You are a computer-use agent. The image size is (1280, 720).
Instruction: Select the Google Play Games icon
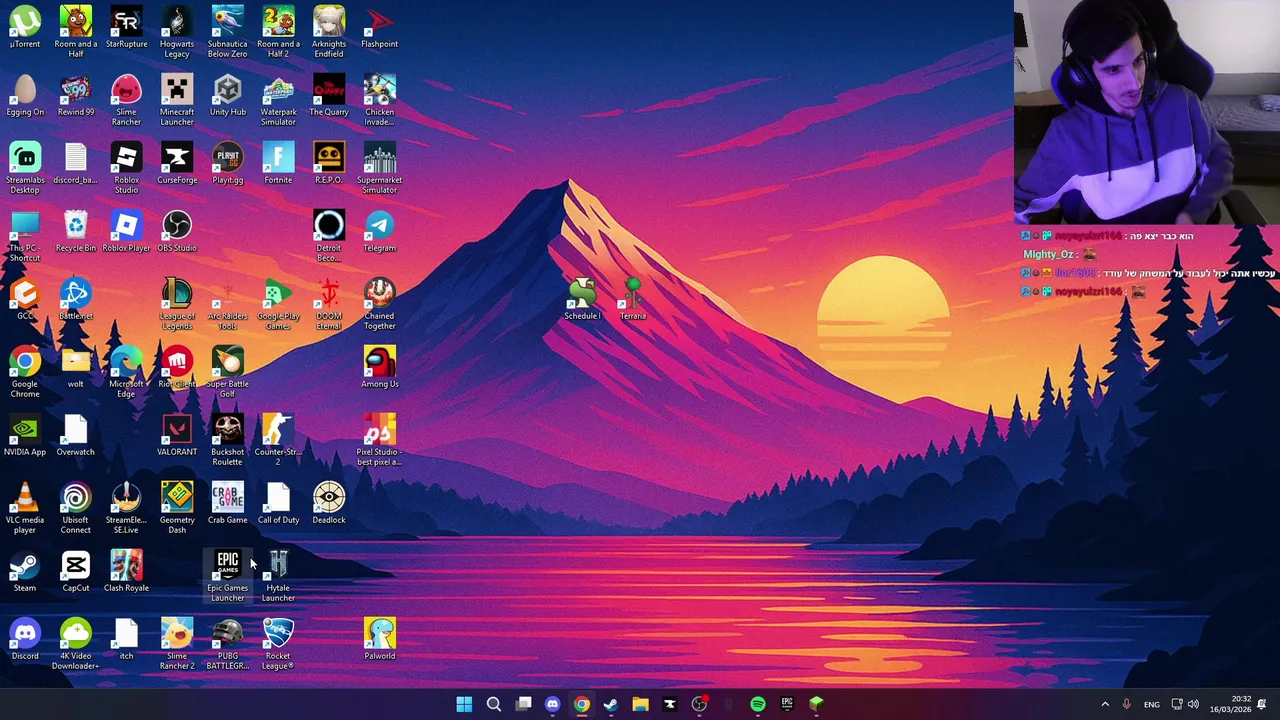click(x=278, y=304)
